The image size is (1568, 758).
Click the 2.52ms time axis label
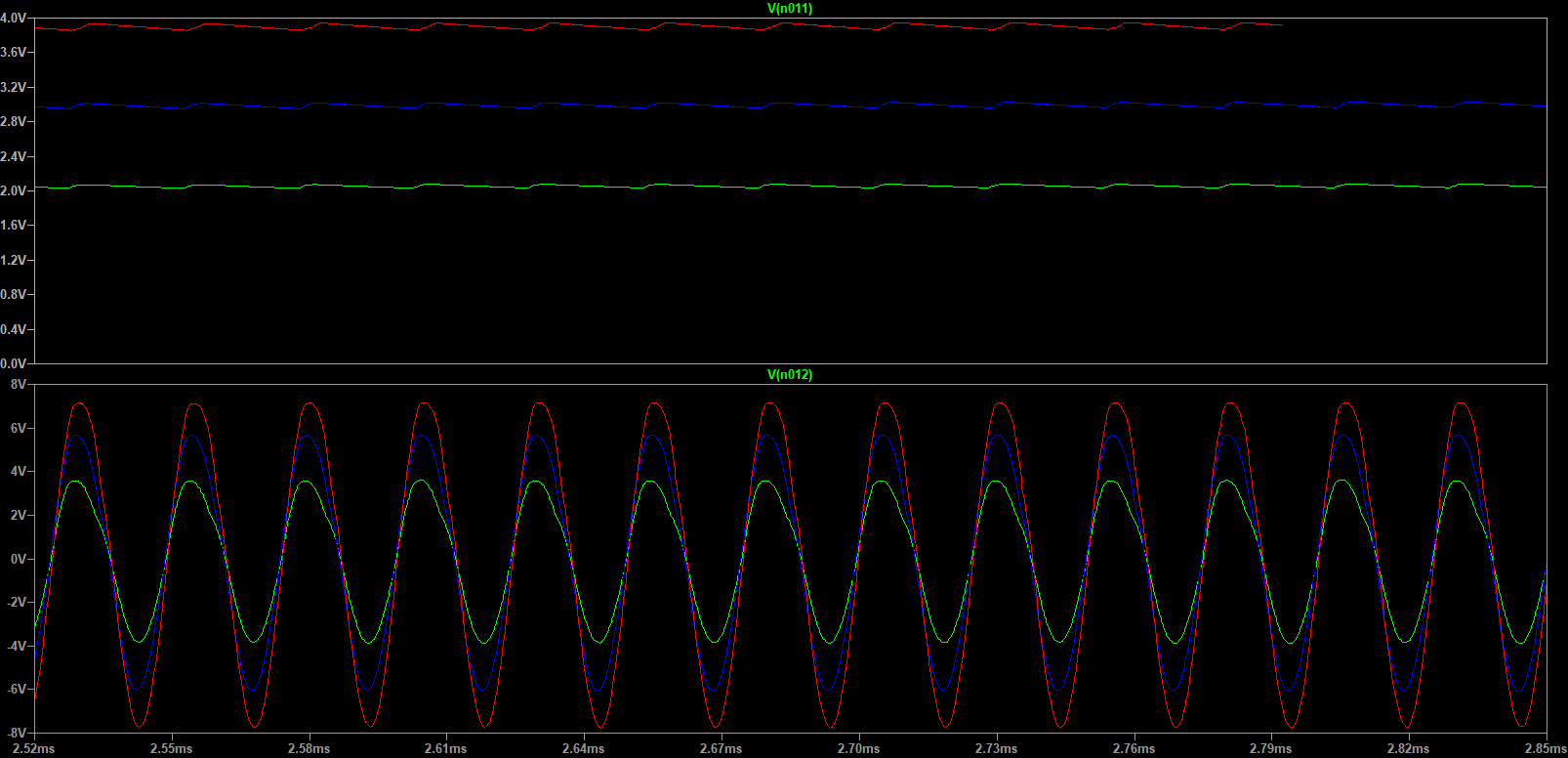coord(34,749)
